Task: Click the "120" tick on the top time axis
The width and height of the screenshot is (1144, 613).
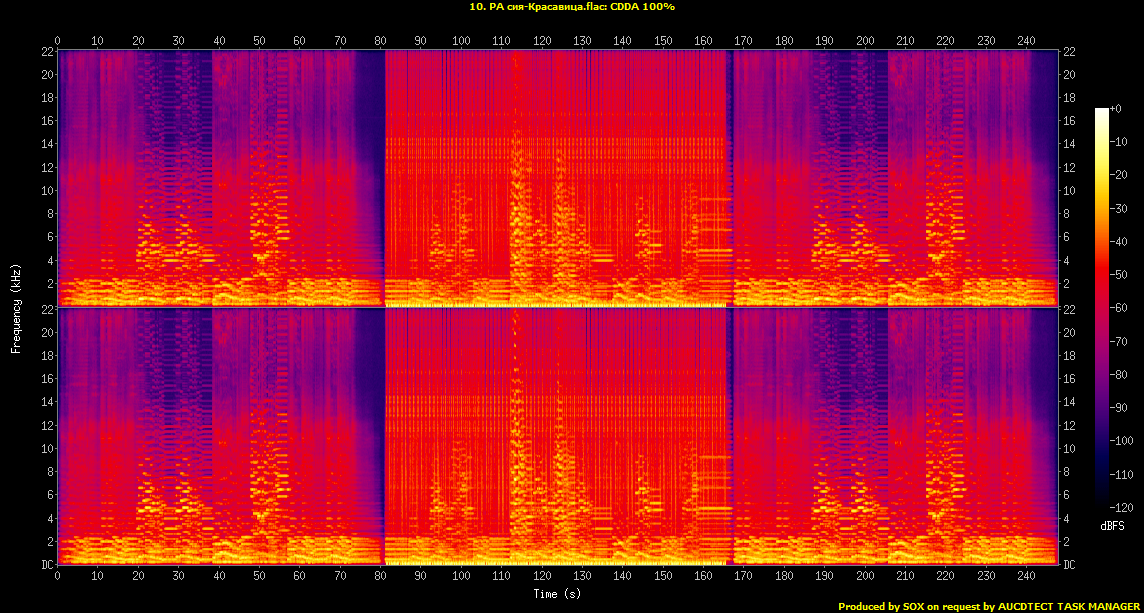Action: 541,39
